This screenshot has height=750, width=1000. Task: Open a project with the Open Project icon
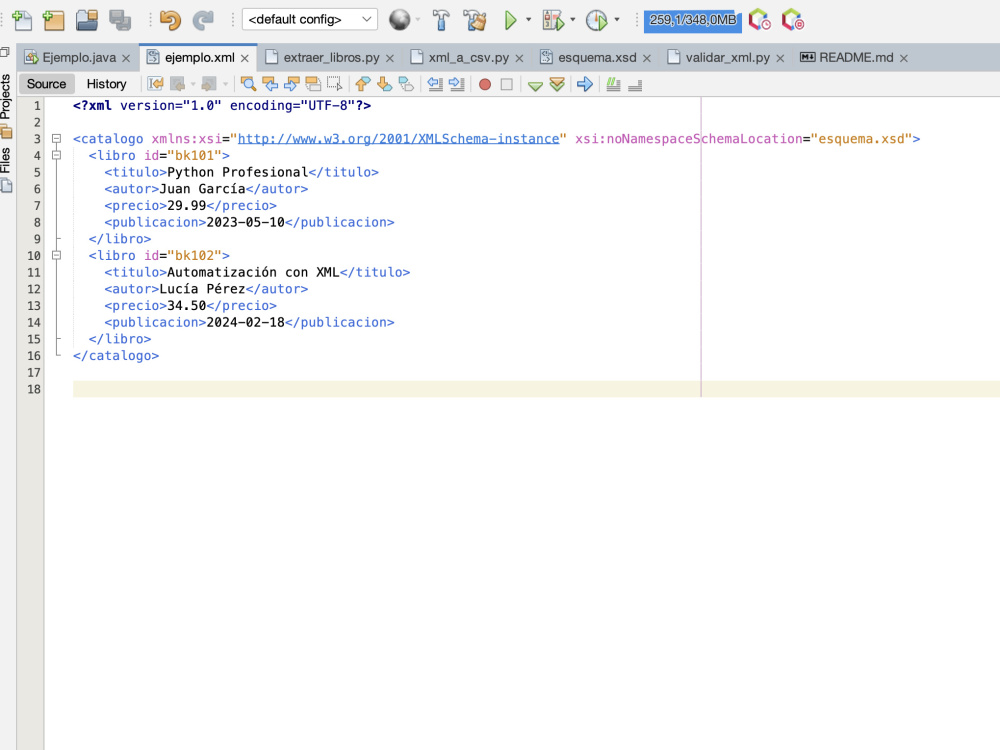click(87, 20)
